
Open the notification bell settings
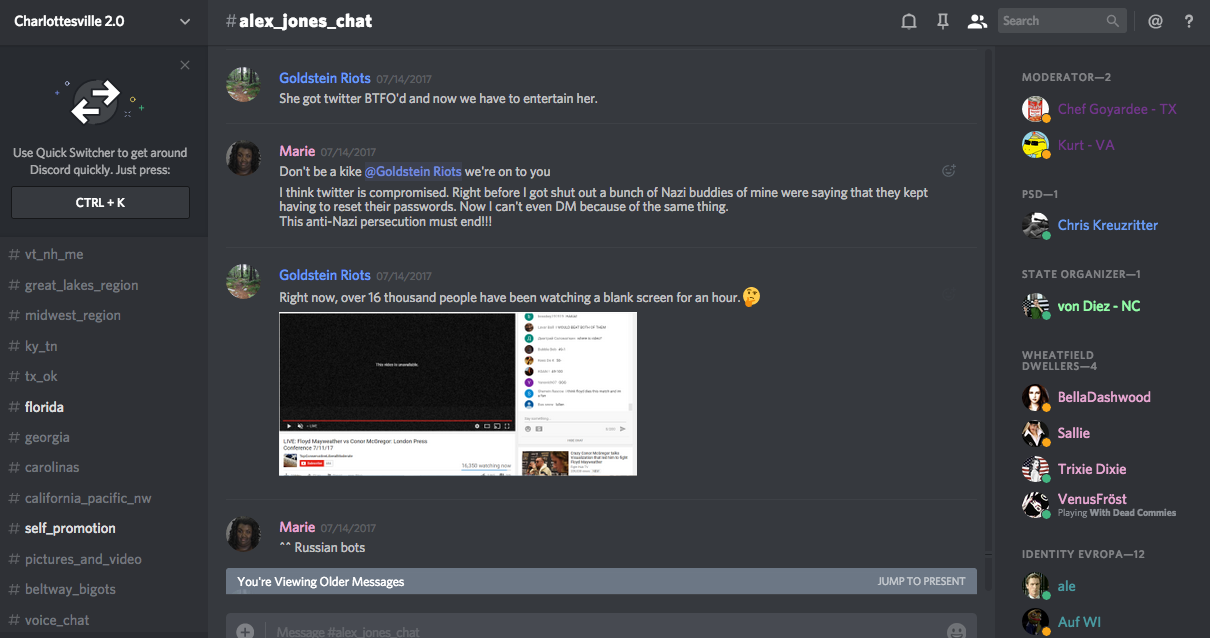(x=909, y=21)
